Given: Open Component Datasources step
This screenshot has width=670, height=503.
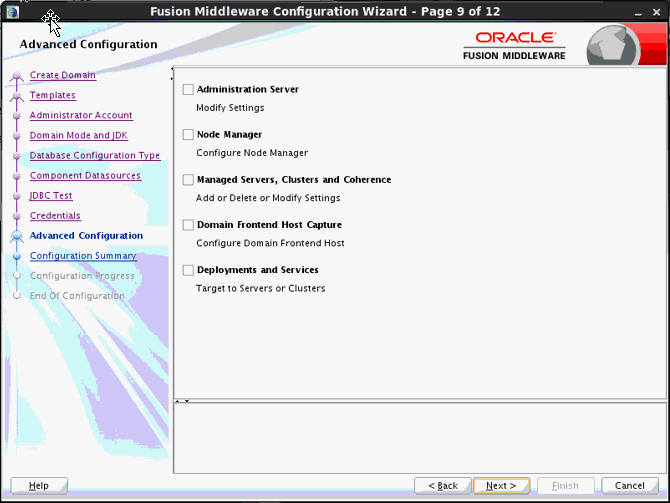Looking at the screenshot, I should pos(85,176).
